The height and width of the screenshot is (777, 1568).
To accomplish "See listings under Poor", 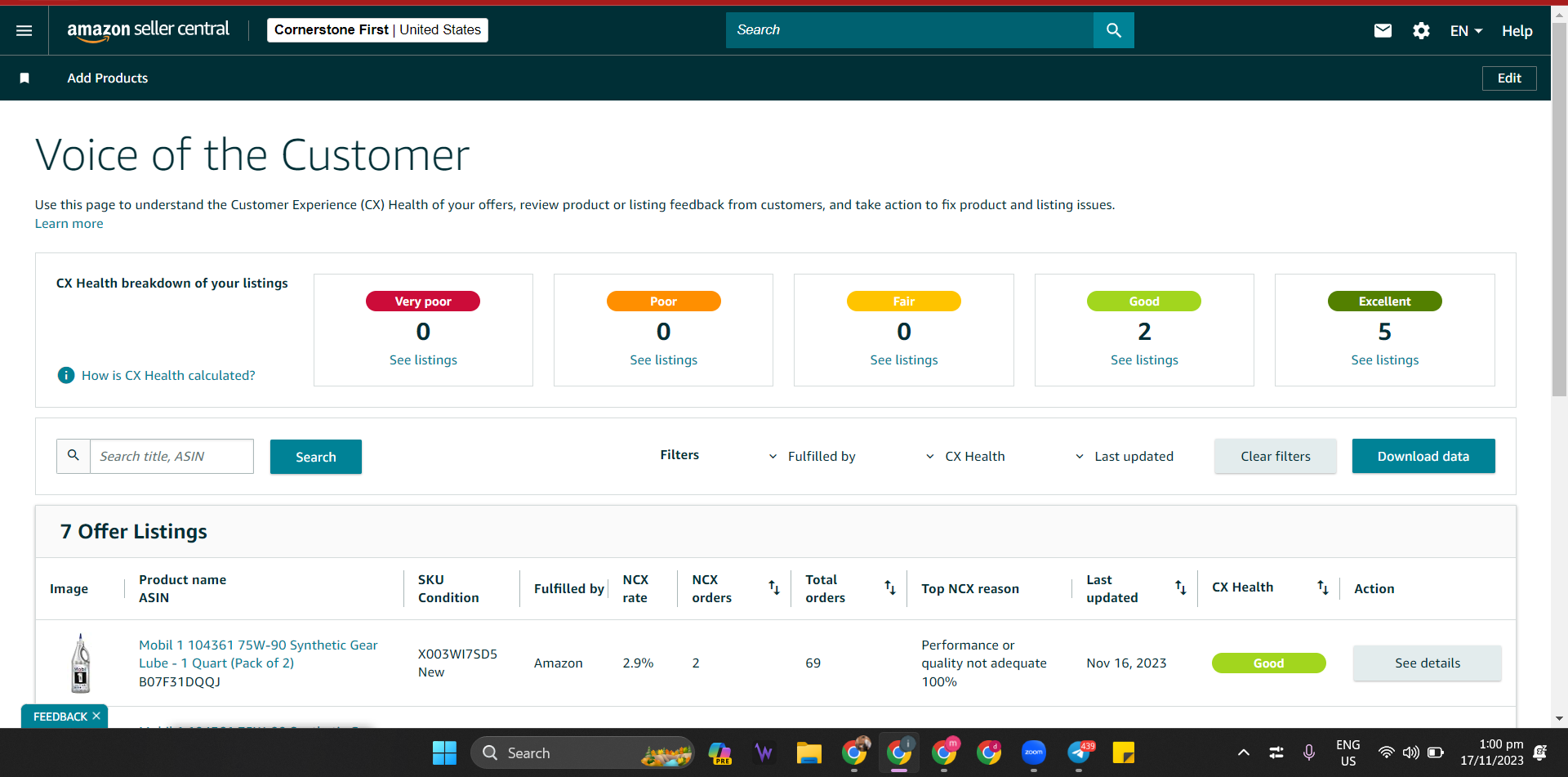I will tap(664, 360).
